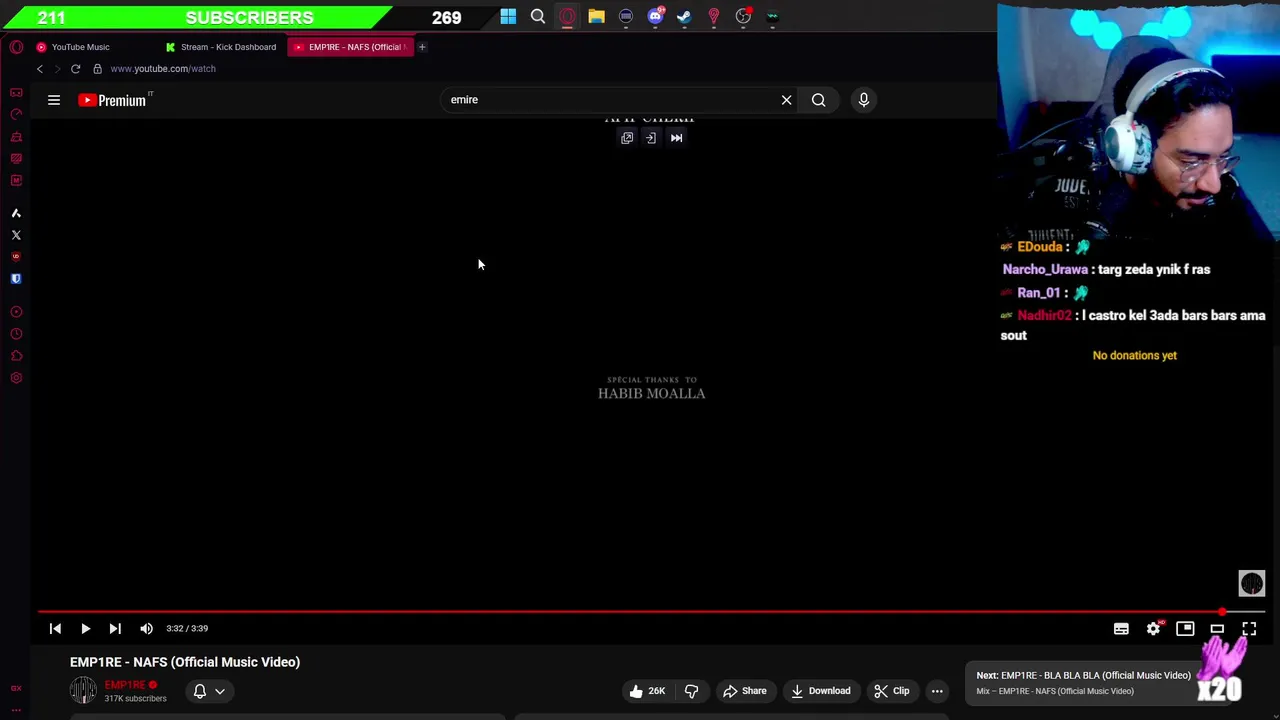Open a new browser tab
Viewport: 1280px width, 720px height.
click(422, 47)
